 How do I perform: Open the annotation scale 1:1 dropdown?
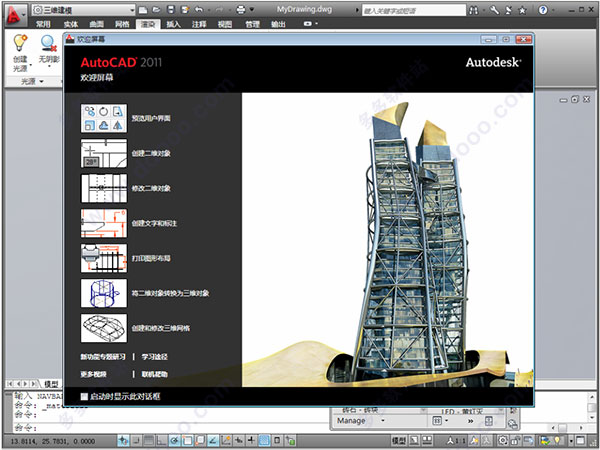(456, 441)
